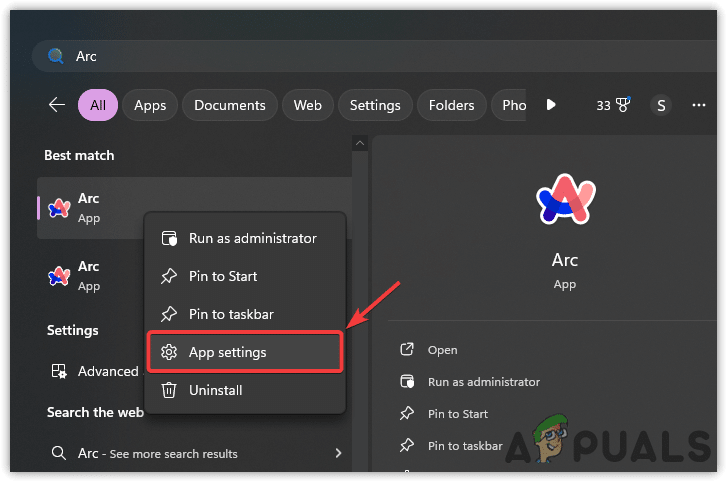Select the Web filter tab
Screen dimensions: 727x482
coord(307,105)
